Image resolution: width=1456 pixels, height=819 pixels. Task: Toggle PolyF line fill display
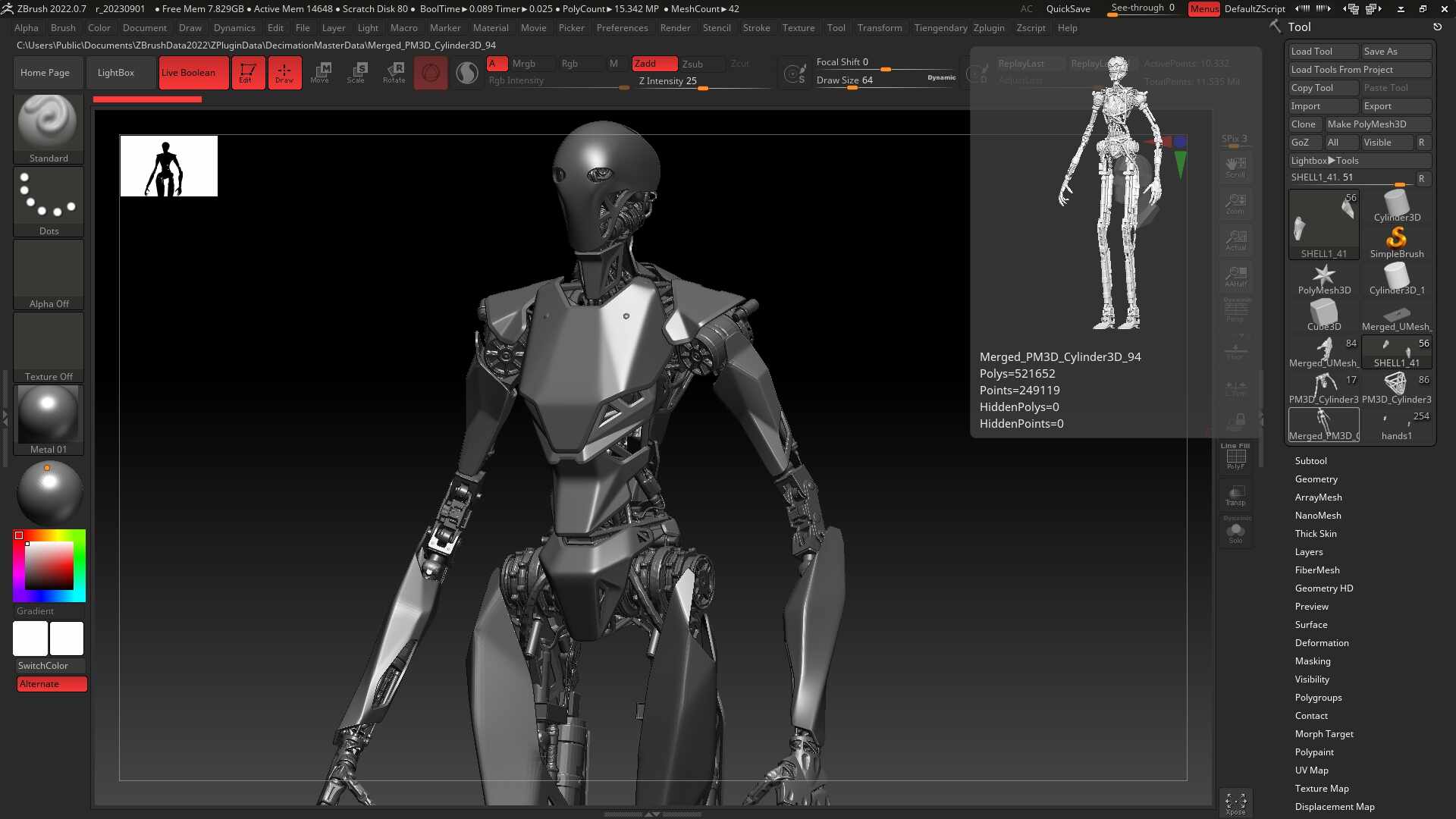tap(1236, 457)
